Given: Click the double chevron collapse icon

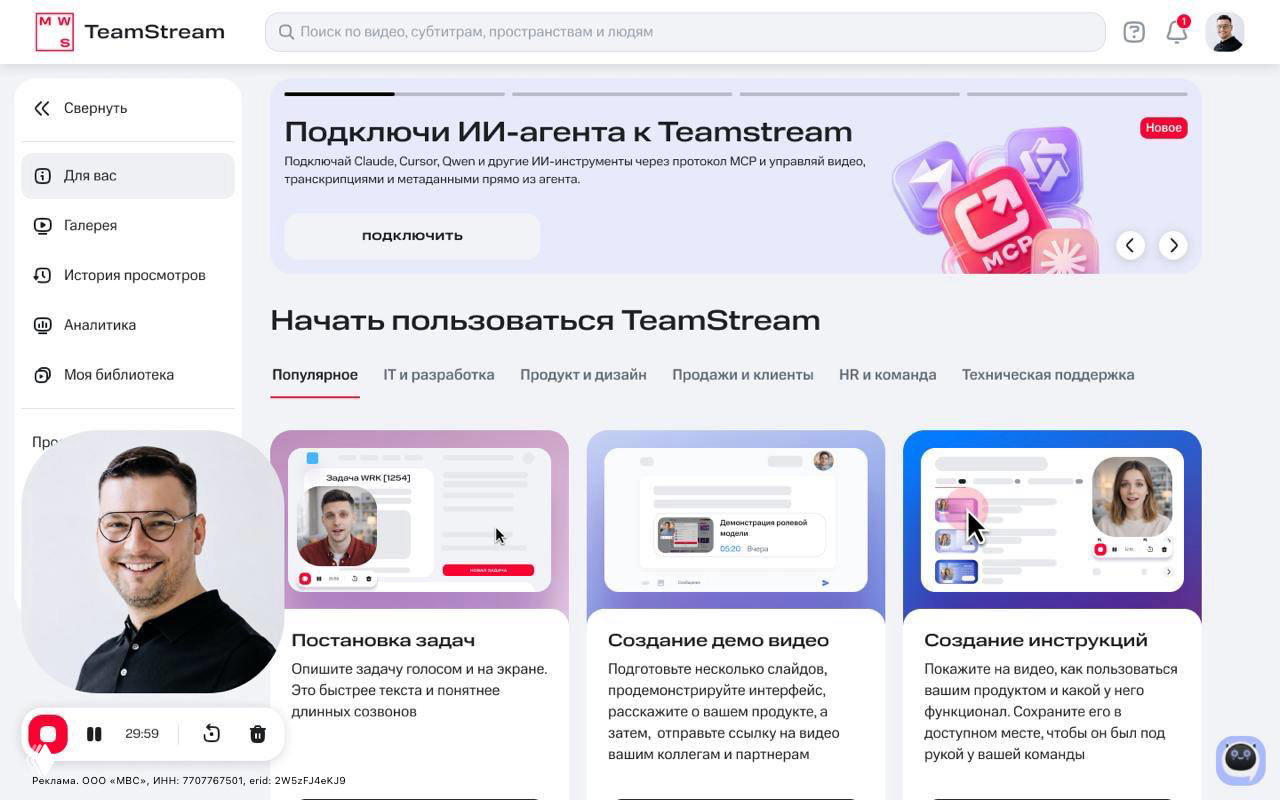Looking at the screenshot, I should (x=42, y=108).
